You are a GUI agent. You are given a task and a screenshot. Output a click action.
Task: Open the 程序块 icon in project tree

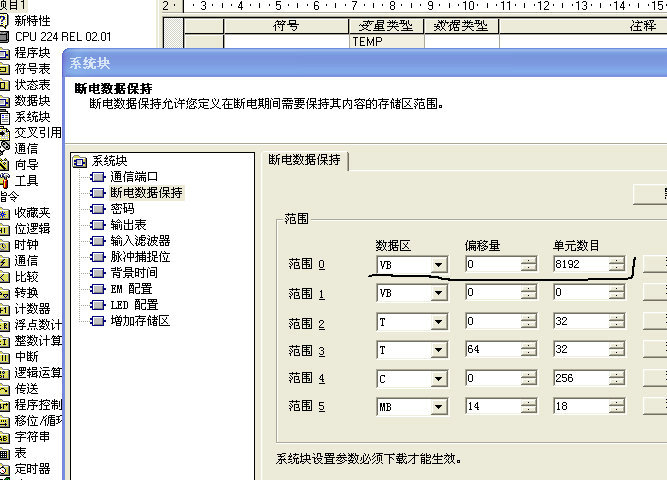(5, 52)
